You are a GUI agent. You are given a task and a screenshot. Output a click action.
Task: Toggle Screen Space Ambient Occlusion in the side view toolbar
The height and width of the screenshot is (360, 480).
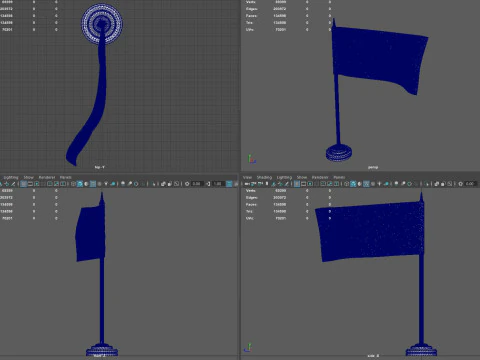(396, 184)
